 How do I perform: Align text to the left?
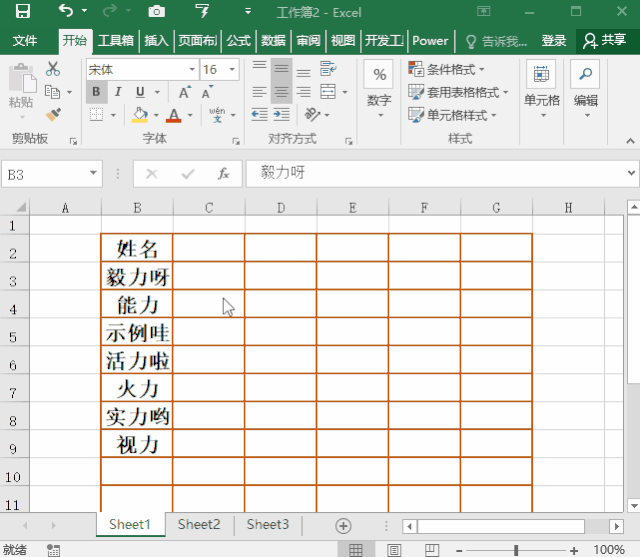(259, 92)
